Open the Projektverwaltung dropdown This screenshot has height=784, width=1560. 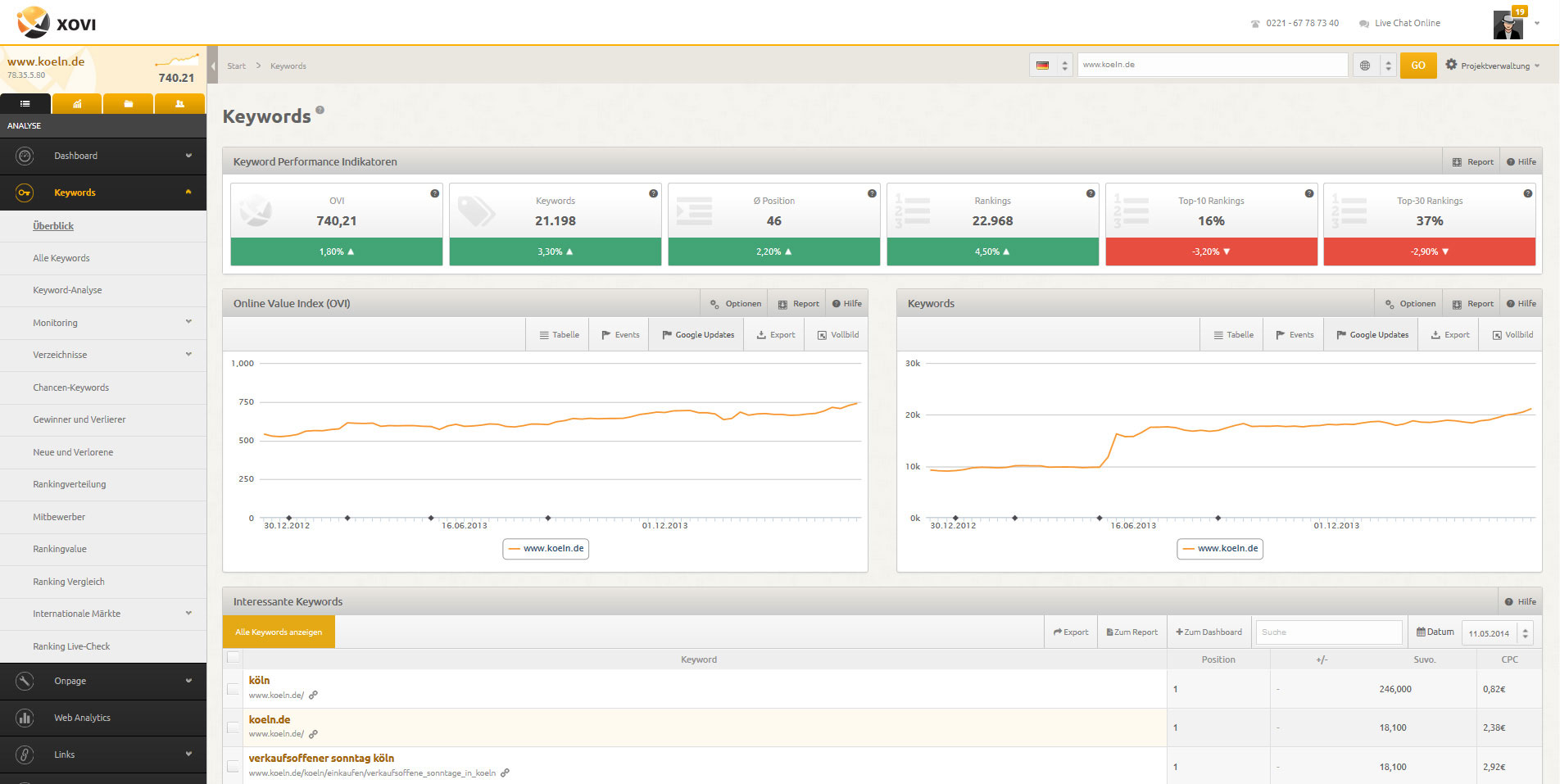1492,66
